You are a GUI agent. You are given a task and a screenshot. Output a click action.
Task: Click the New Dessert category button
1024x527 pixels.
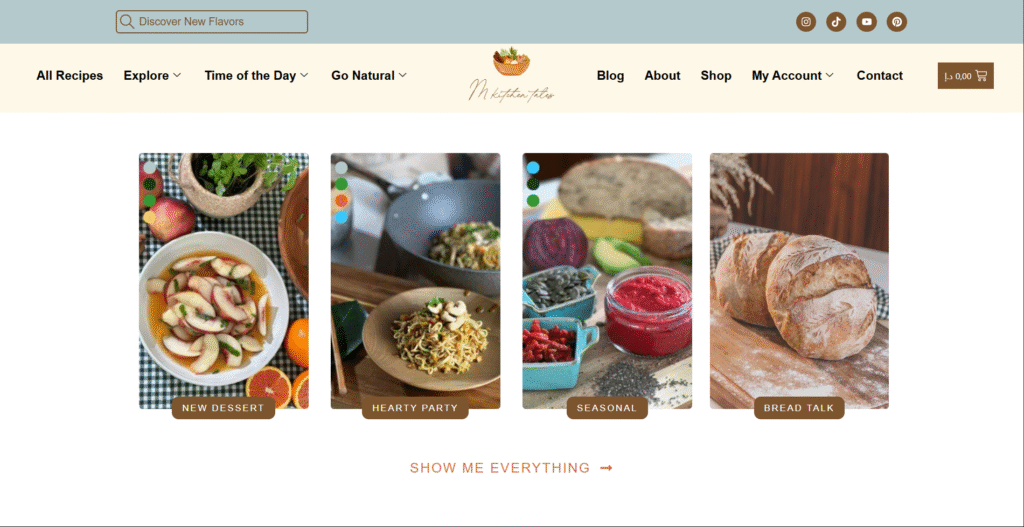tap(223, 408)
